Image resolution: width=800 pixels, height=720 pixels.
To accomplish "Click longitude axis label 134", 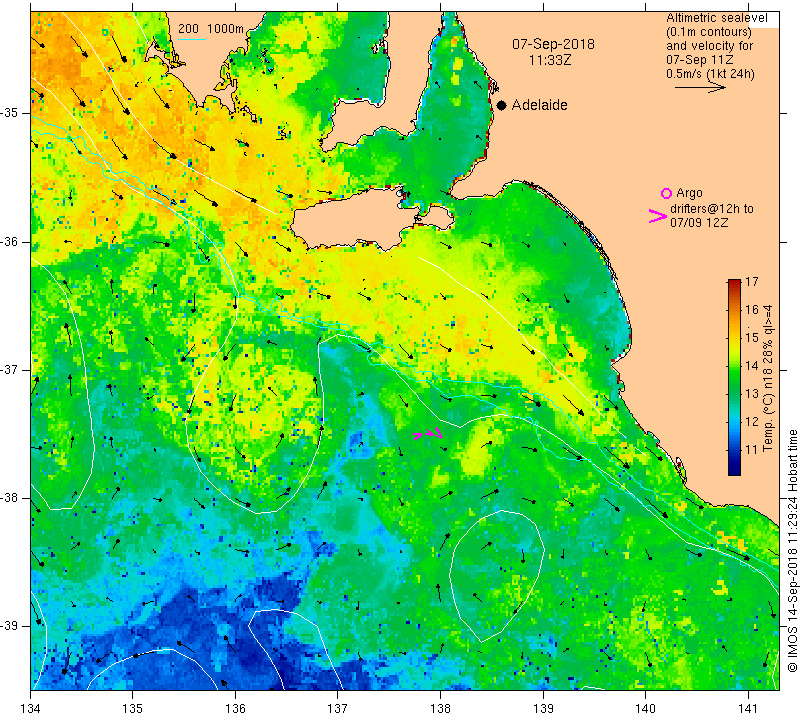I will click(31, 709).
